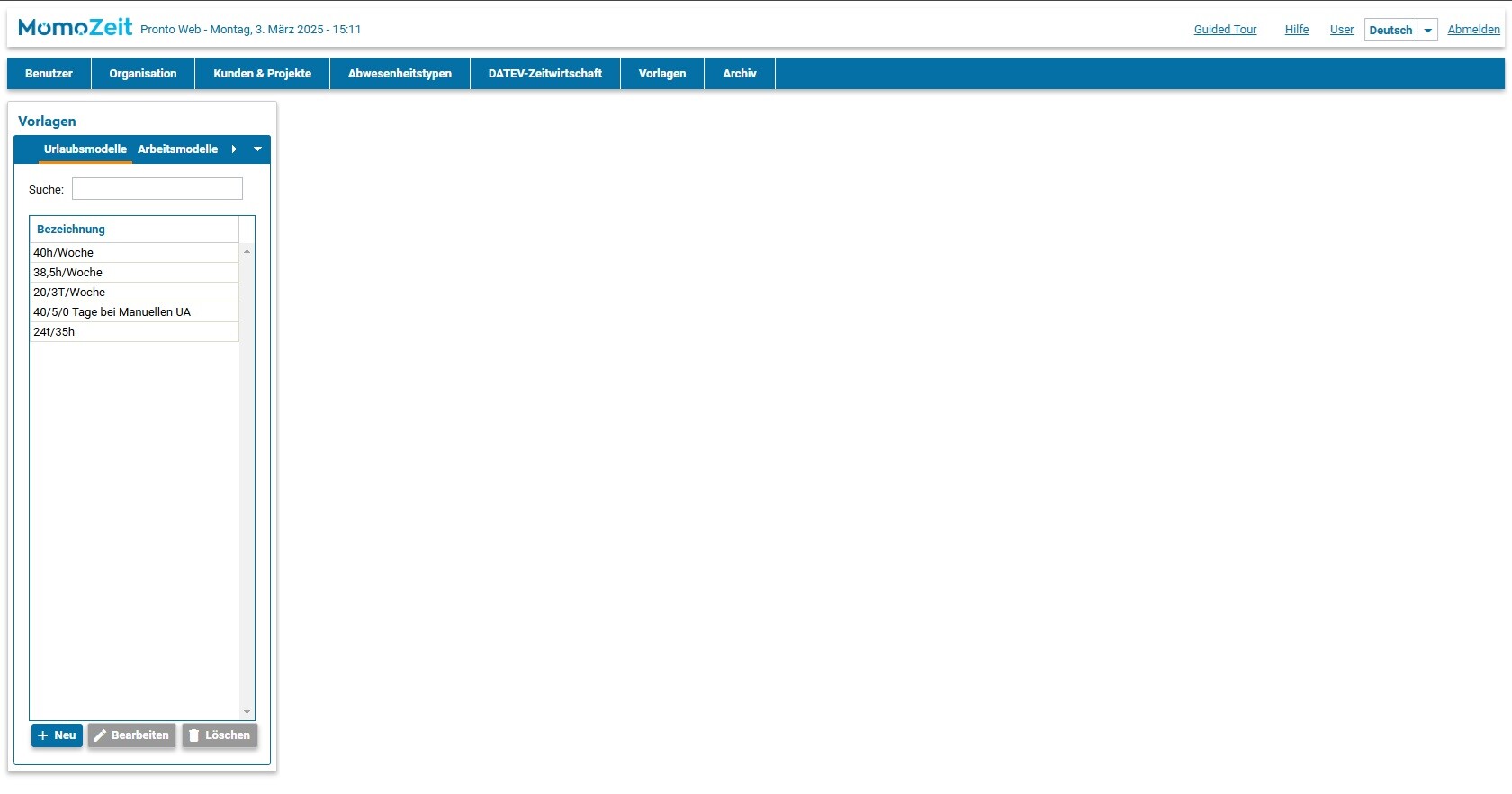Open the Deutsch language dropdown
1512x794 pixels.
1427,30
